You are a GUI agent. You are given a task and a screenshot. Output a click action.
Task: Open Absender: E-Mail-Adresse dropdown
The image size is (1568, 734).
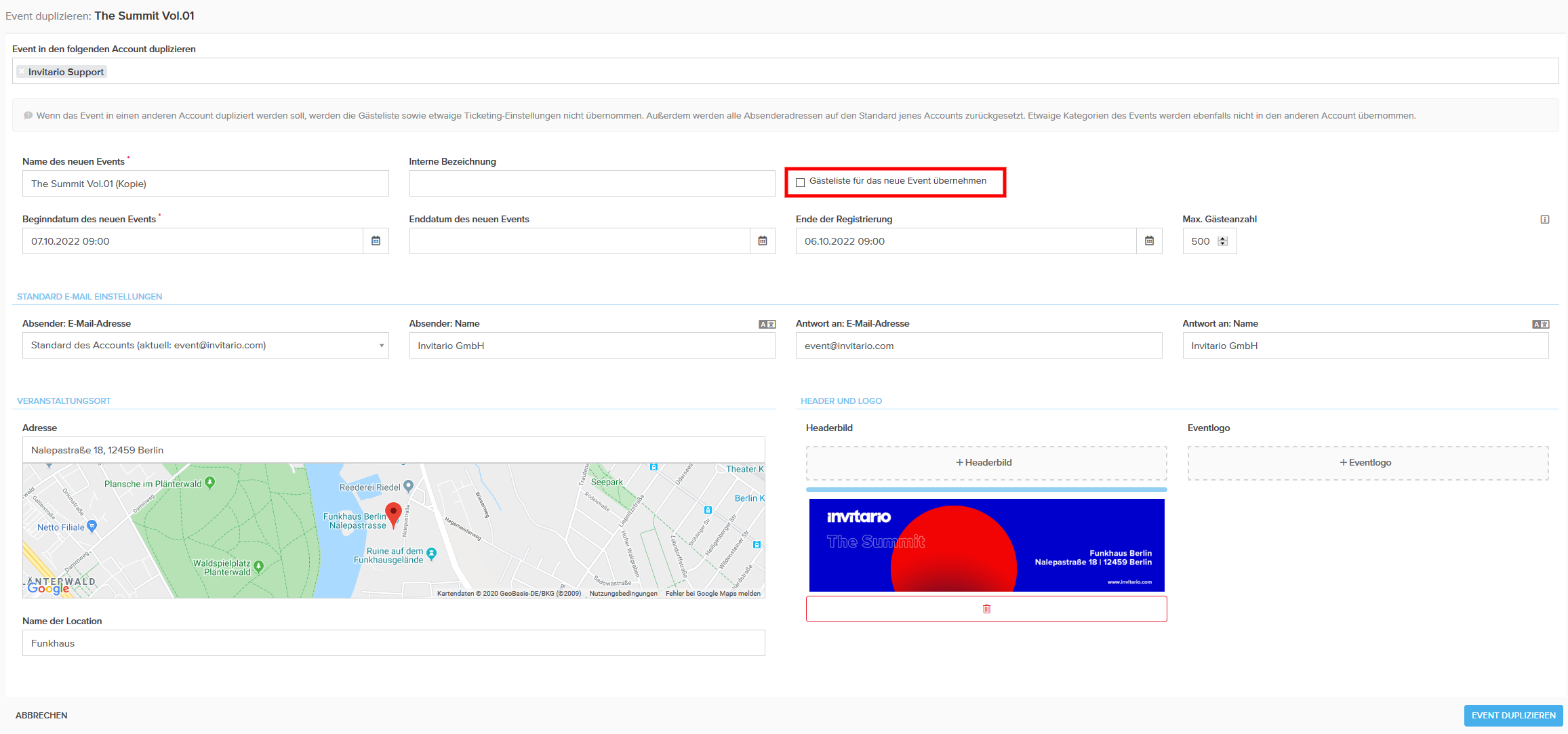(205, 346)
